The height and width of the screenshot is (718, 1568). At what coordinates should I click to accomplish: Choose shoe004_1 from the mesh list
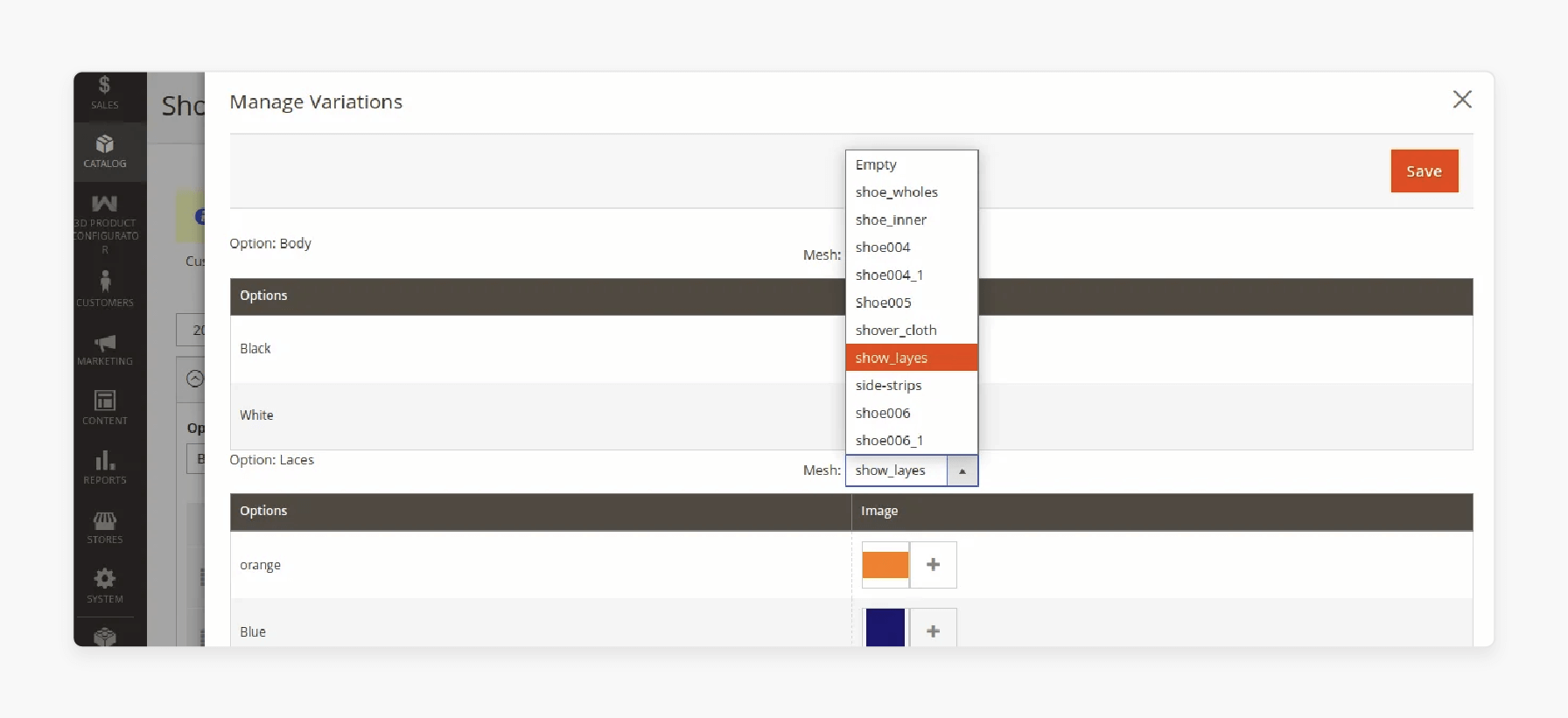tap(912, 275)
